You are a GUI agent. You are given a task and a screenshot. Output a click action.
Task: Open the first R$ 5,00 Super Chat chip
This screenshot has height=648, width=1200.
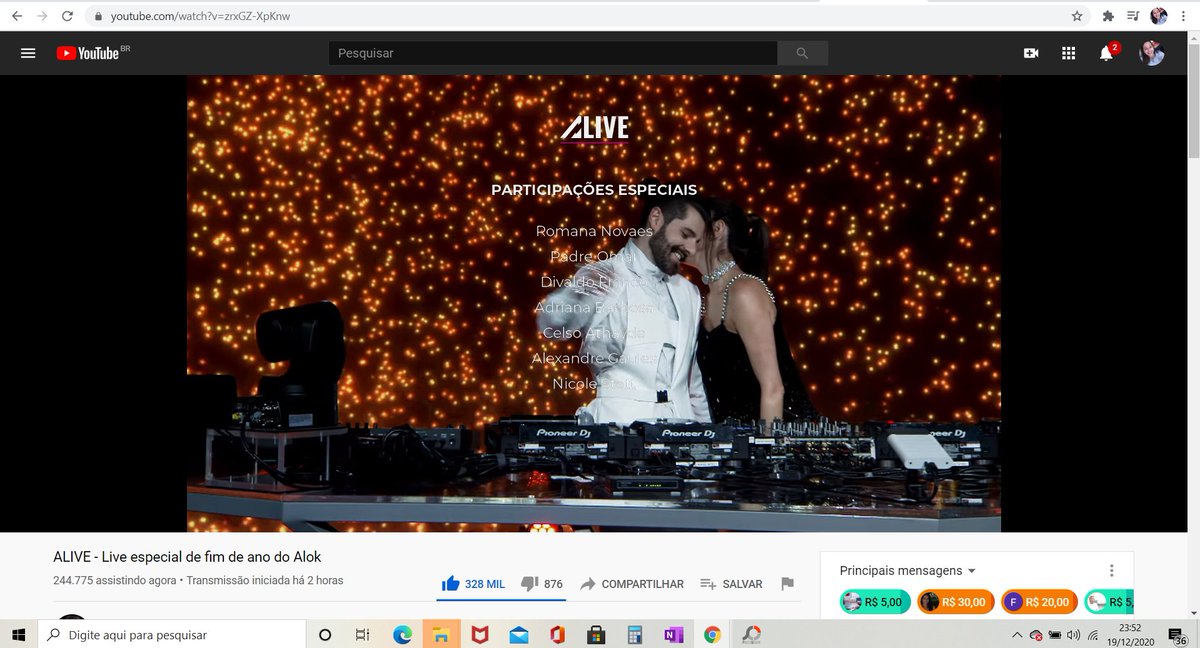(x=874, y=602)
